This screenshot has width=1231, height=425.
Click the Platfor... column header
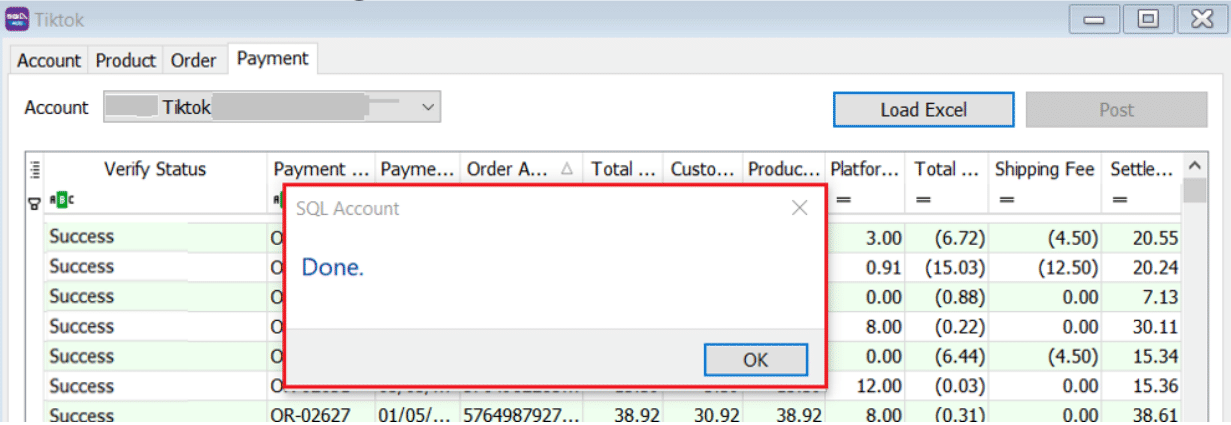865,169
